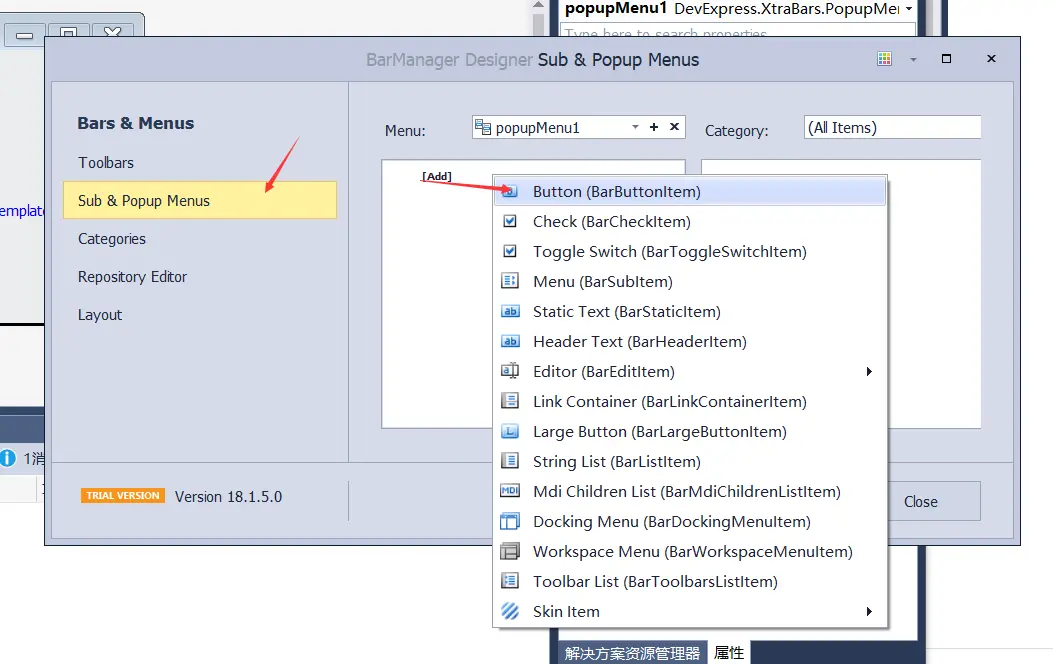Click the Toolbar List item icon
Viewport: 1053px width, 664px height.
(x=510, y=581)
